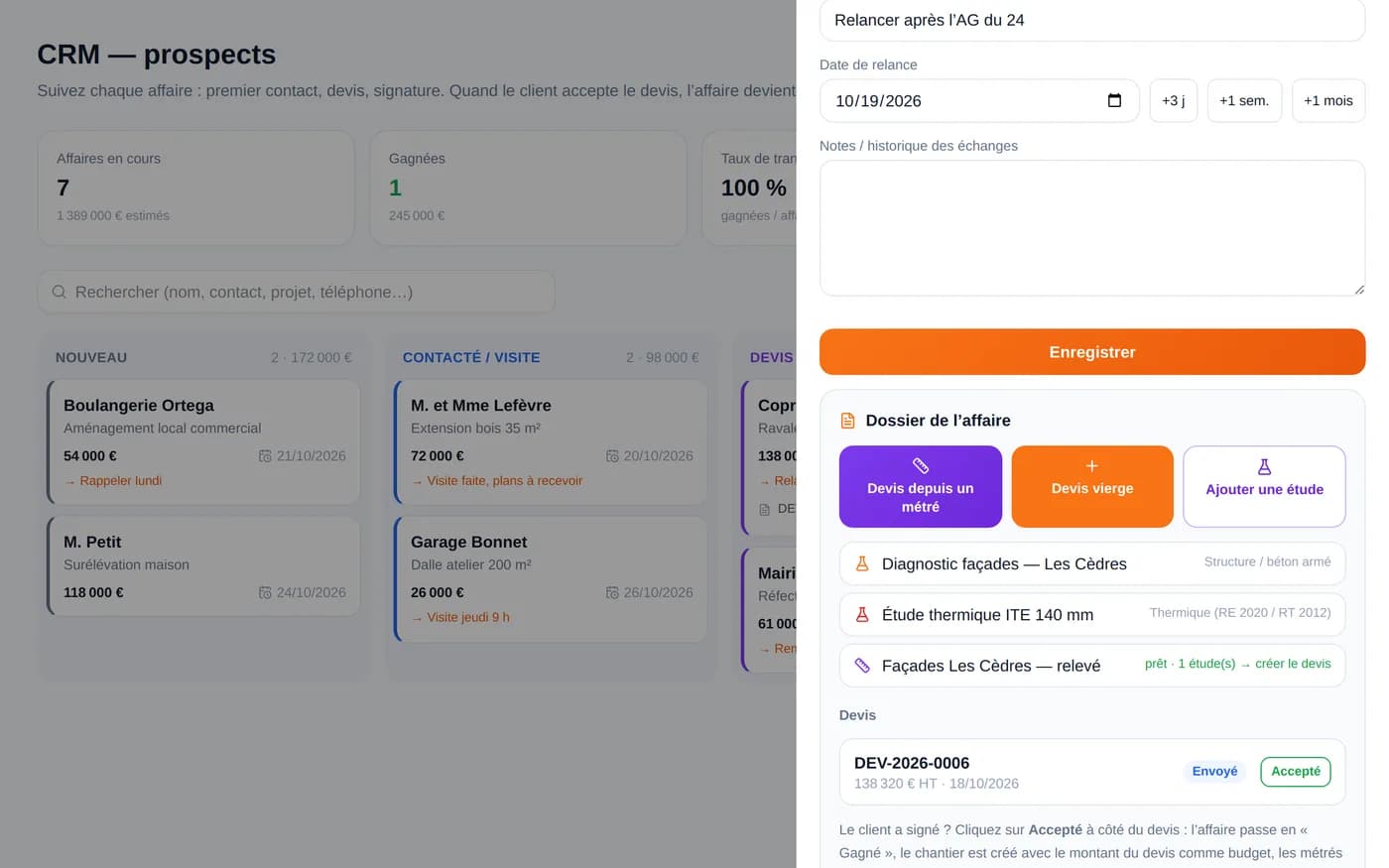This screenshot has height=868, width=1389.
Task: Save the deal with Enregistrer
Action: pyautogui.click(x=1092, y=352)
